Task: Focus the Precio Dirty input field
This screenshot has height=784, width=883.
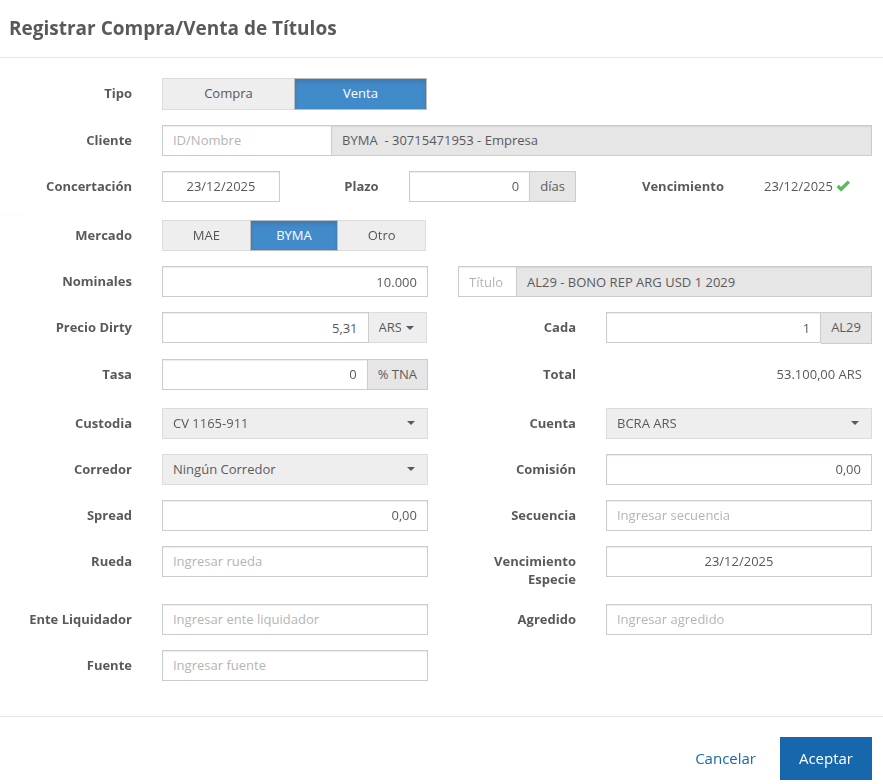Action: point(265,328)
